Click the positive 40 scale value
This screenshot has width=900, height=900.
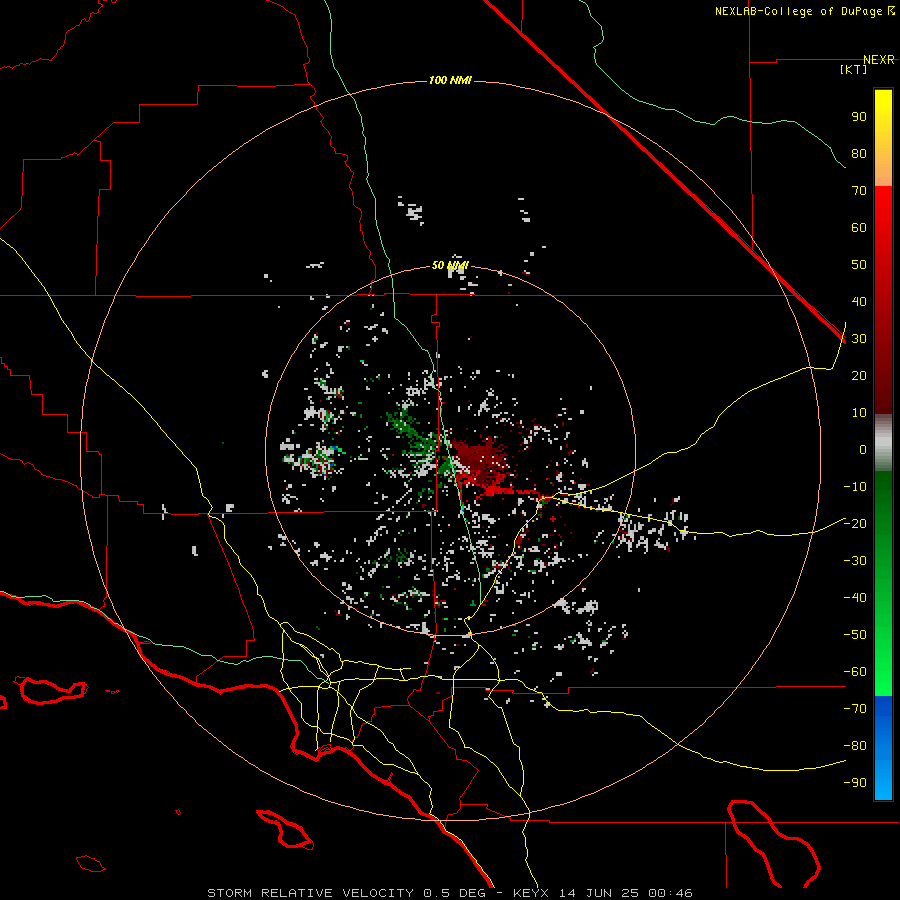(x=859, y=302)
